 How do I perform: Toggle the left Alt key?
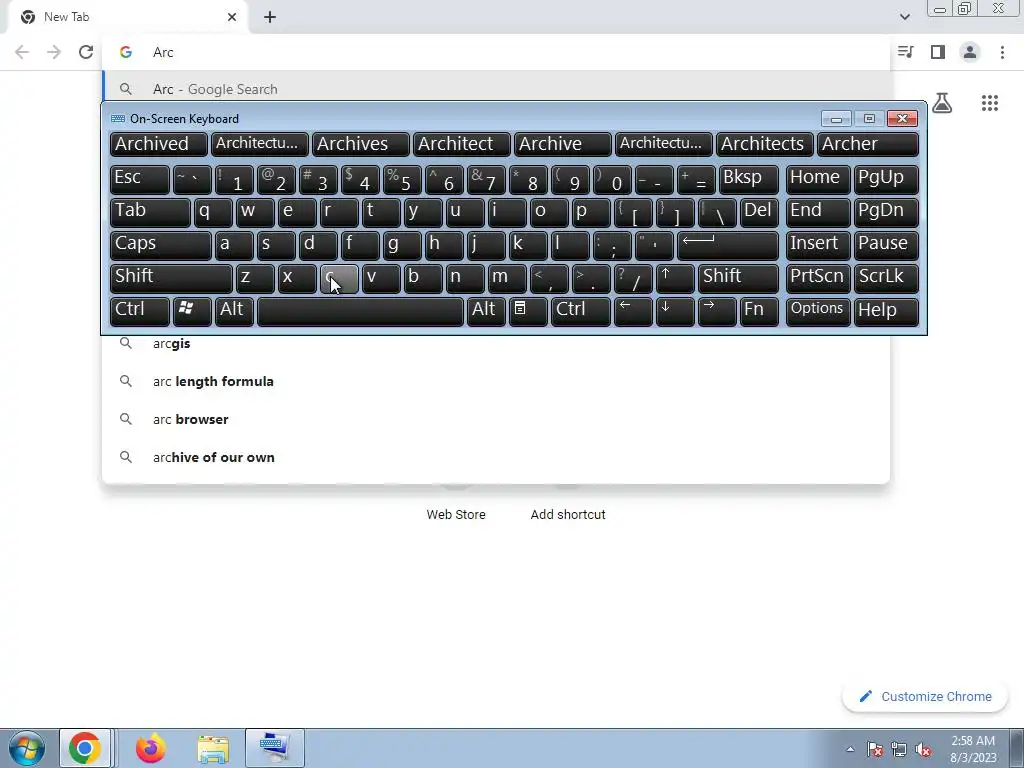[x=234, y=310]
